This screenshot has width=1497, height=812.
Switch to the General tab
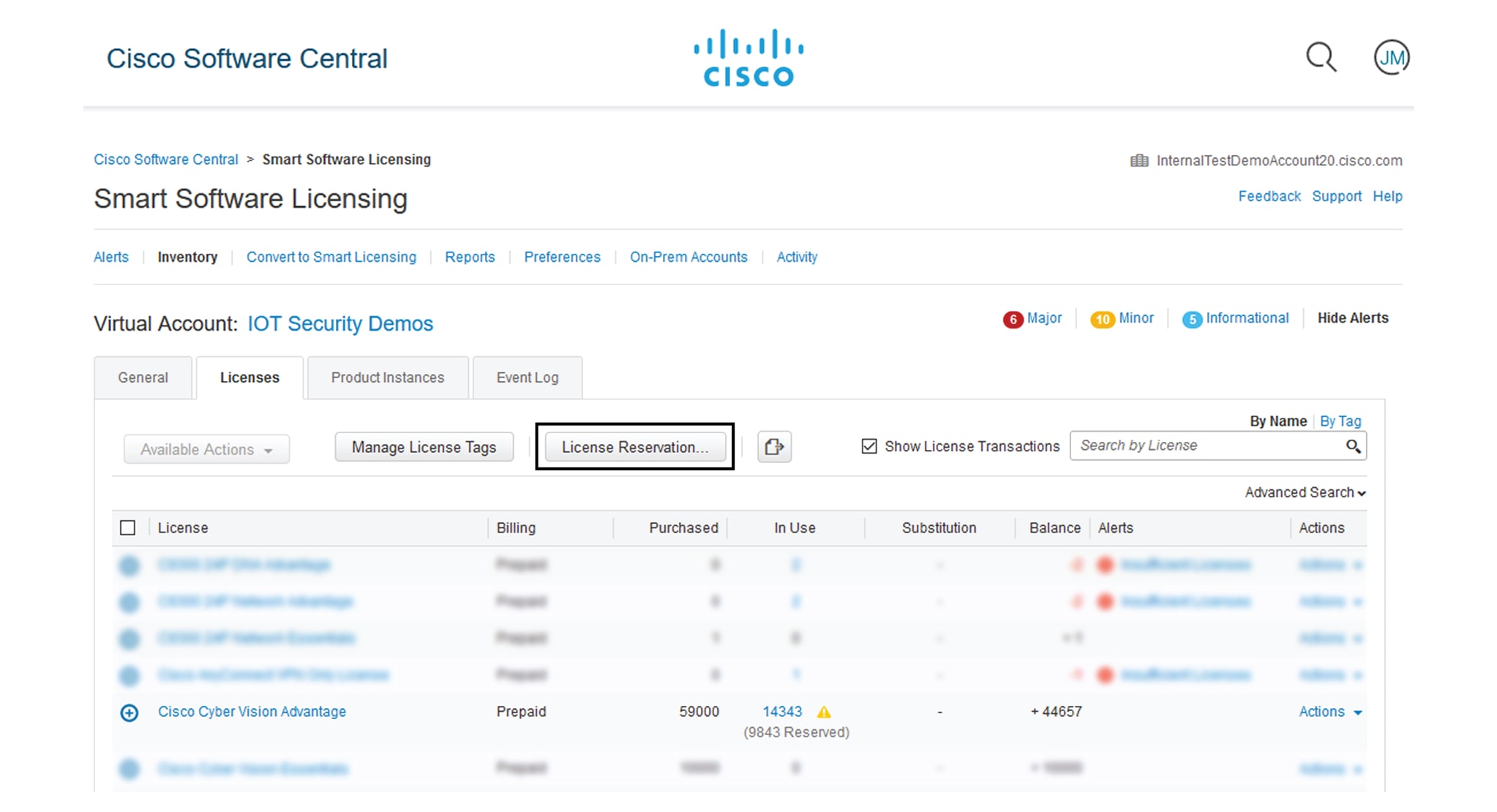pyautogui.click(x=143, y=377)
